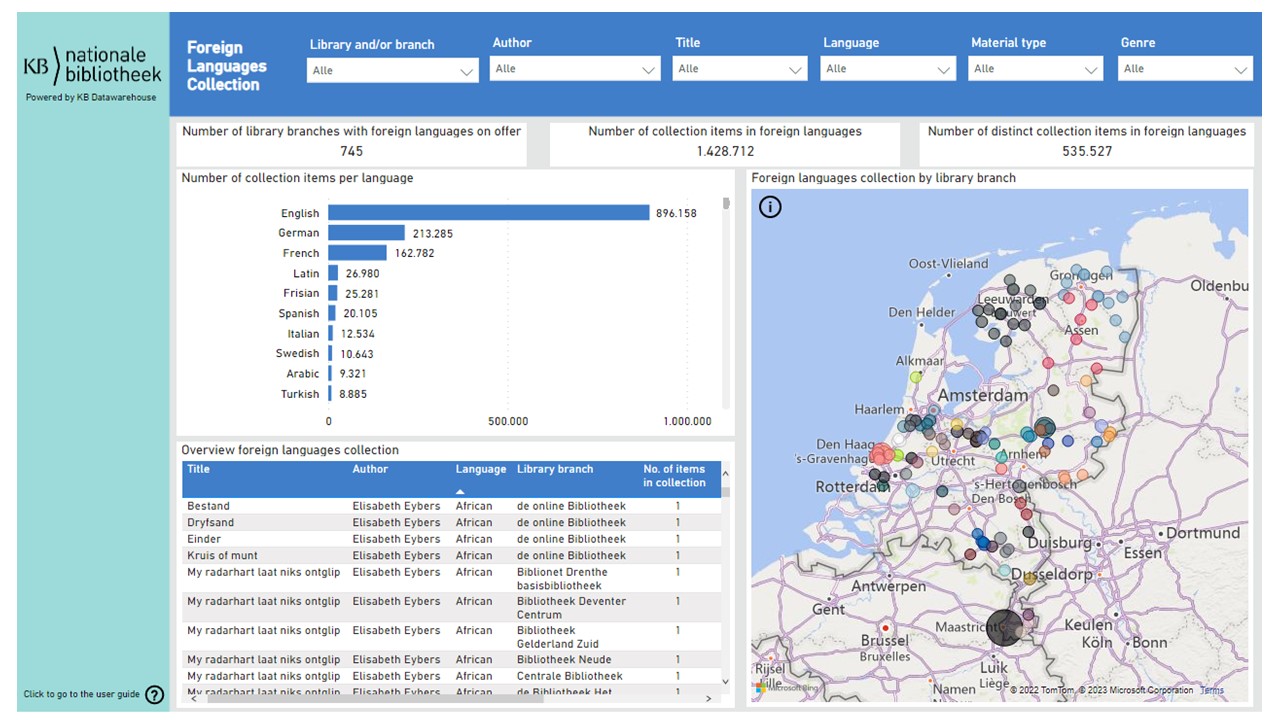Open the Title filter dropdown
The height and width of the screenshot is (720, 1280).
pyautogui.click(x=739, y=69)
